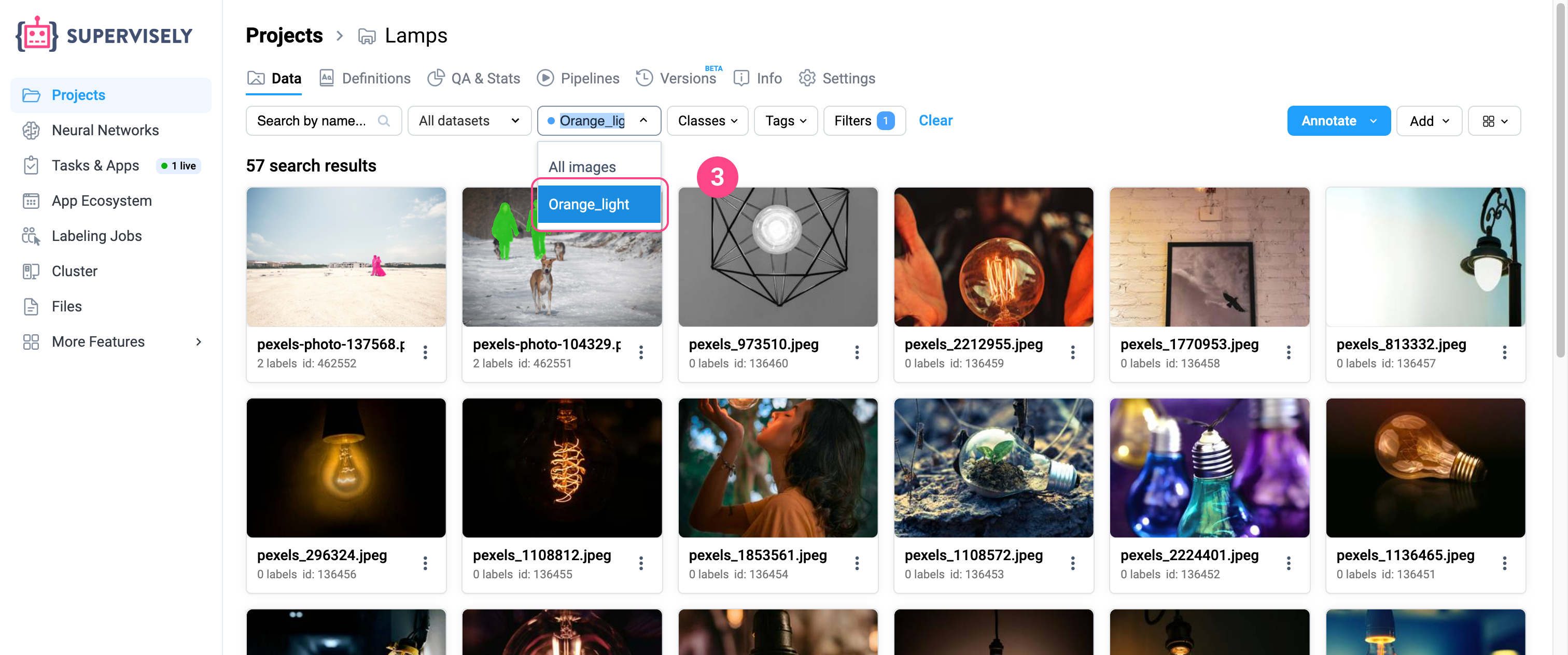The width and height of the screenshot is (1568, 655).
Task: Open more options for pexels_1108812.jpeg
Action: point(641,563)
